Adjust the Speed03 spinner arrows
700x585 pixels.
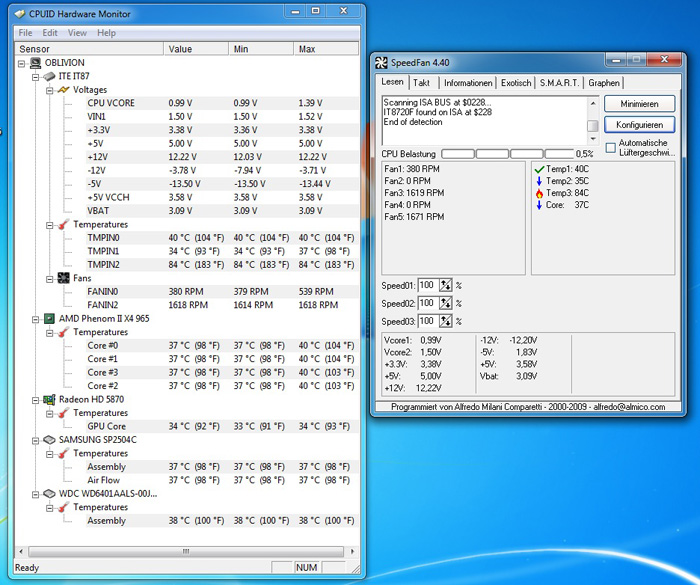(x=446, y=322)
